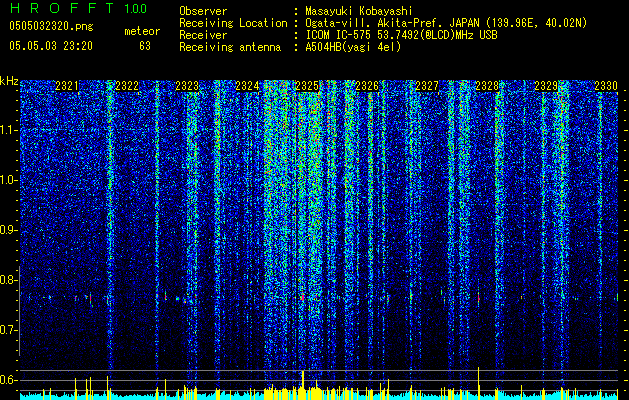Screen dimensions: 629x400
Task: Click the 1.1 kHz axis label
Action: tap(7, 130)
